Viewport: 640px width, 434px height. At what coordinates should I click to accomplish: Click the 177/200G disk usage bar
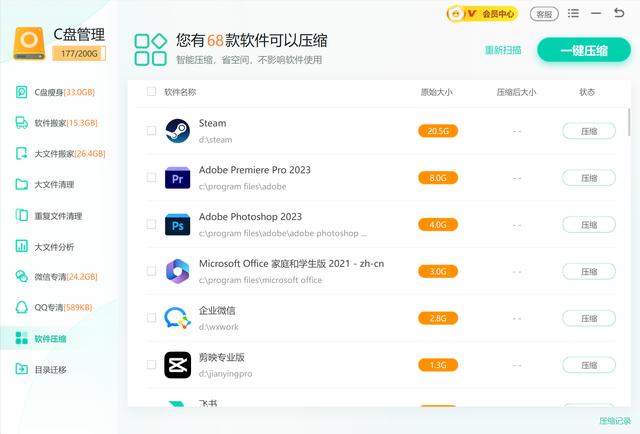pyautogui.click(x=79, y=53)
